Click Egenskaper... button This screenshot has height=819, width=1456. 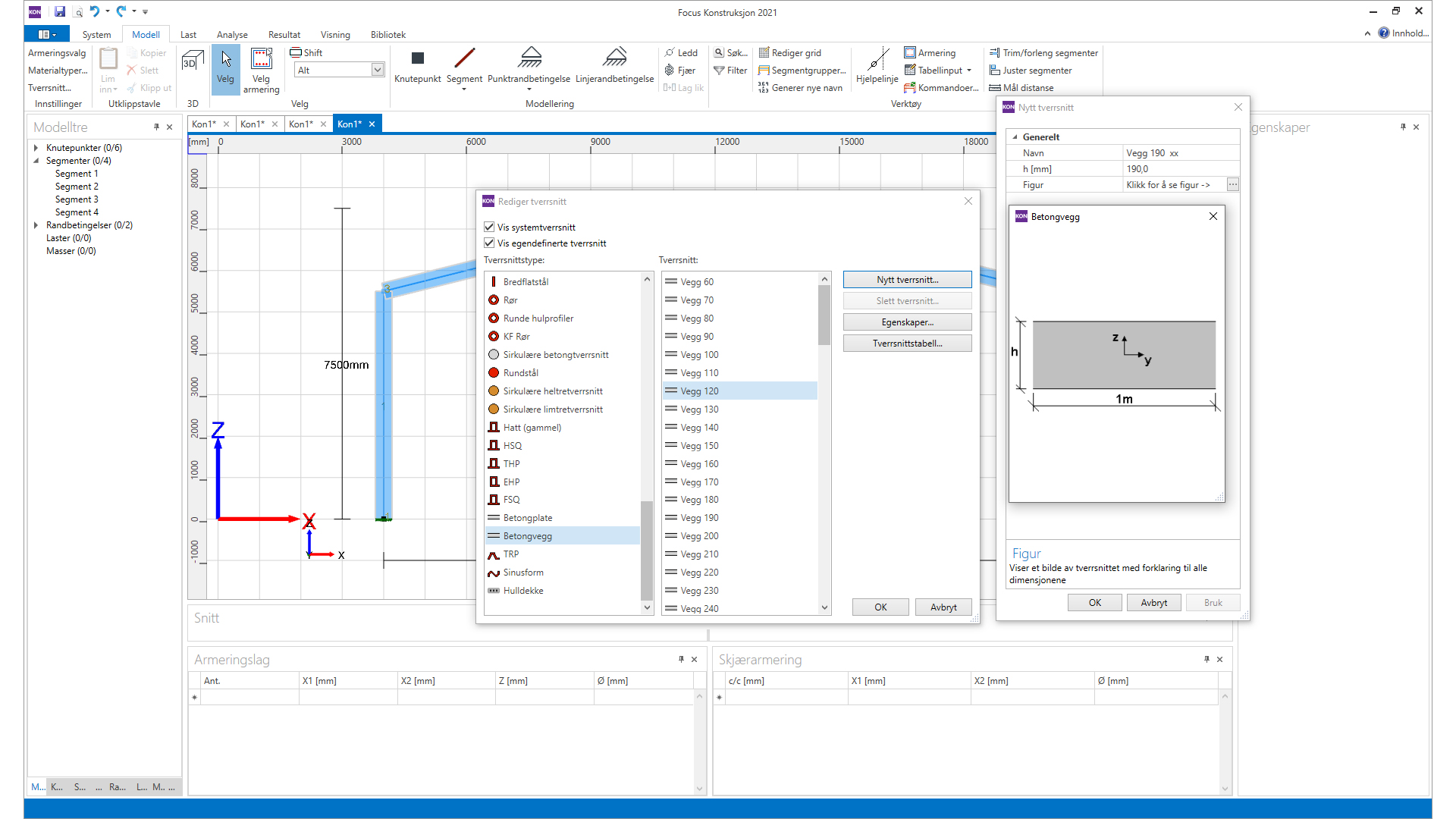click(907, 322)
